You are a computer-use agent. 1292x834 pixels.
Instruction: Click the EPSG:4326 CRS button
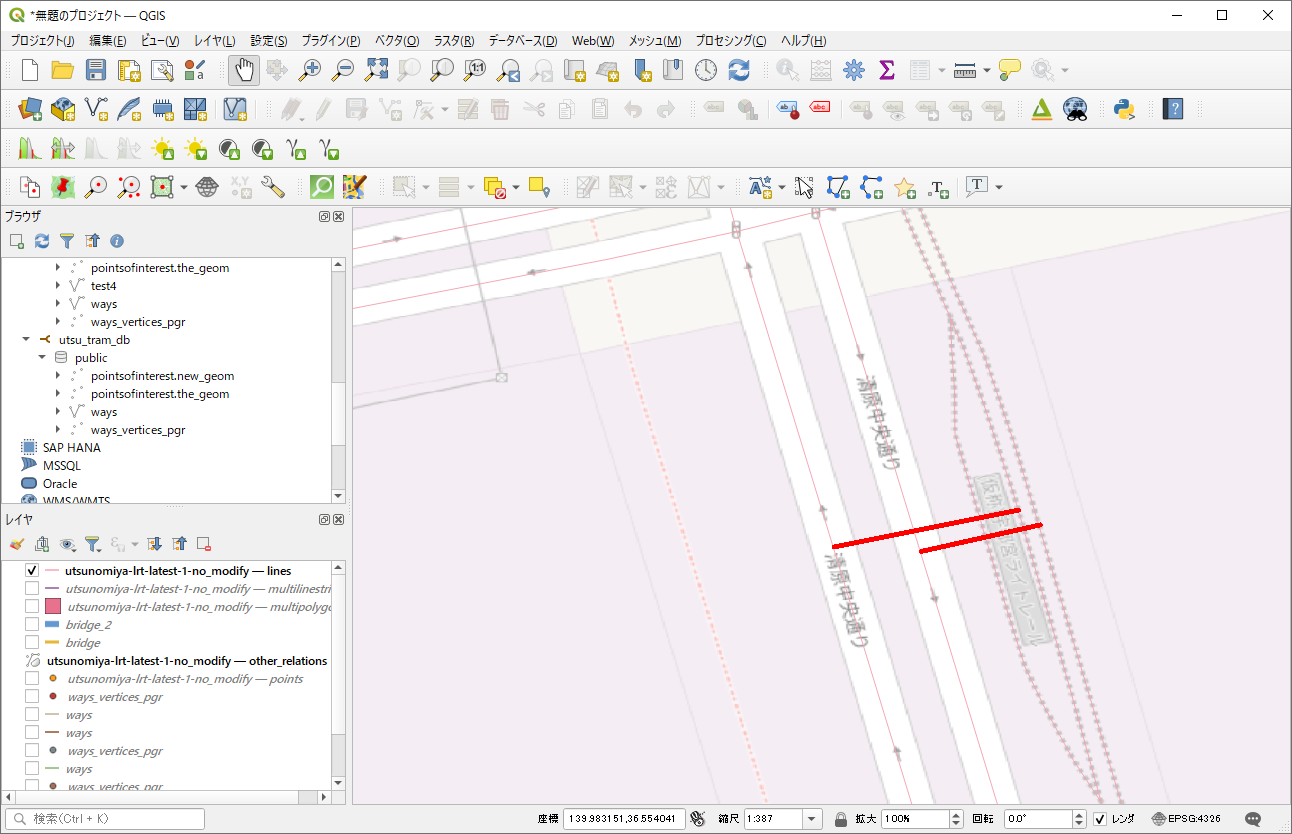tap(1186, 819)
